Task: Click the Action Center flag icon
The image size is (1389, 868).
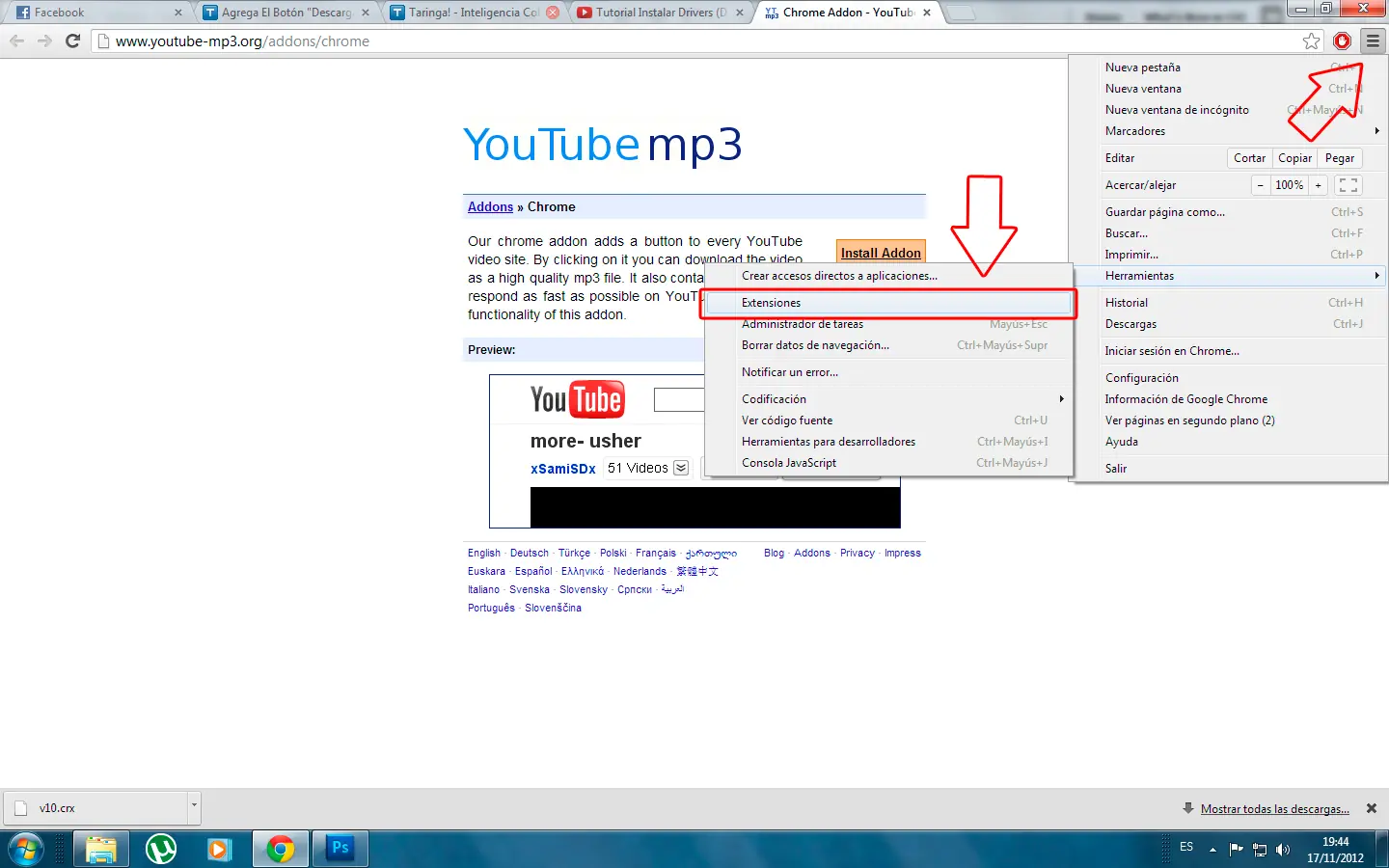Action: (x=1237, y=850)
